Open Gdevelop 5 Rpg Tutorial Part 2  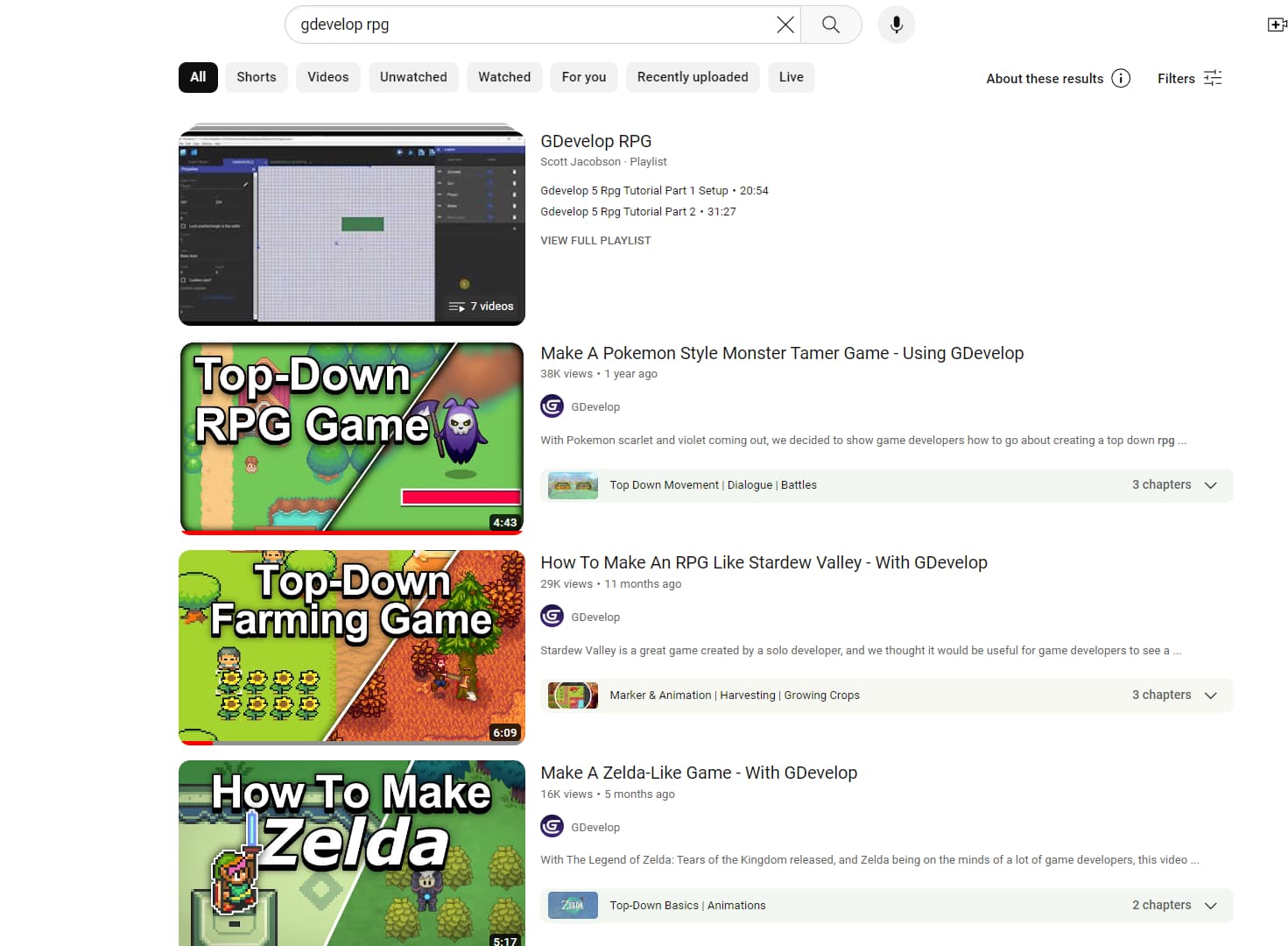coord(618,212)
